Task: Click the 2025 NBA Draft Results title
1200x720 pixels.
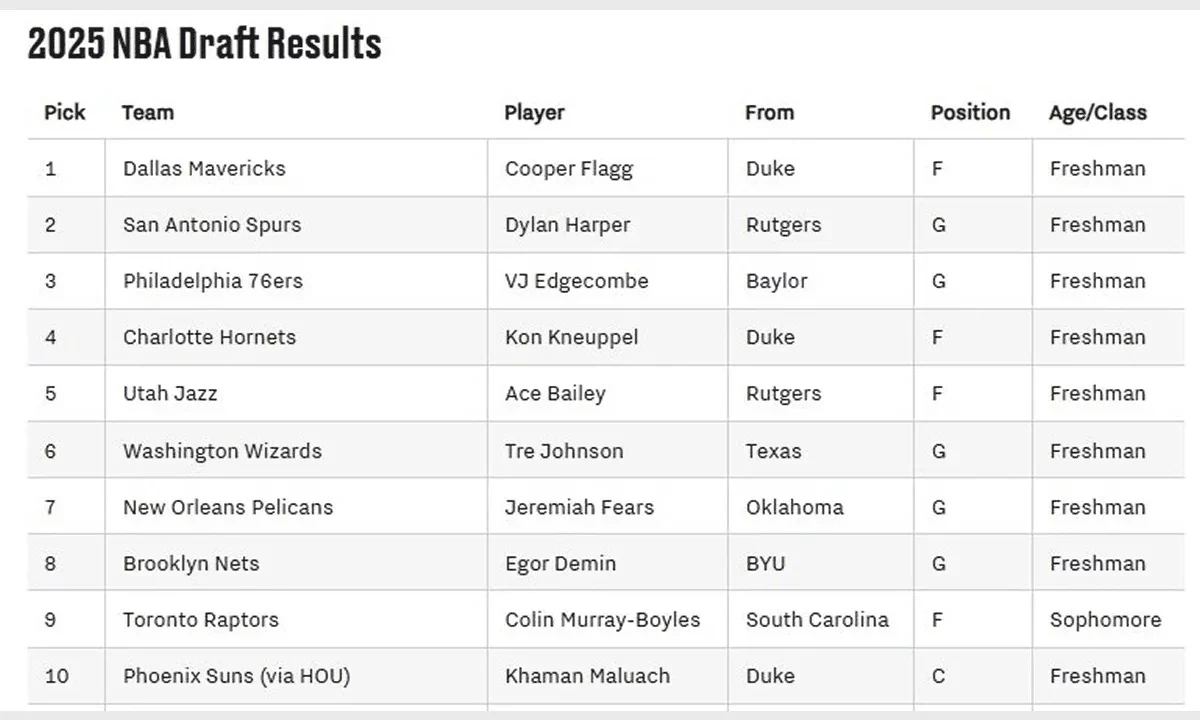Action: (205, 44)
